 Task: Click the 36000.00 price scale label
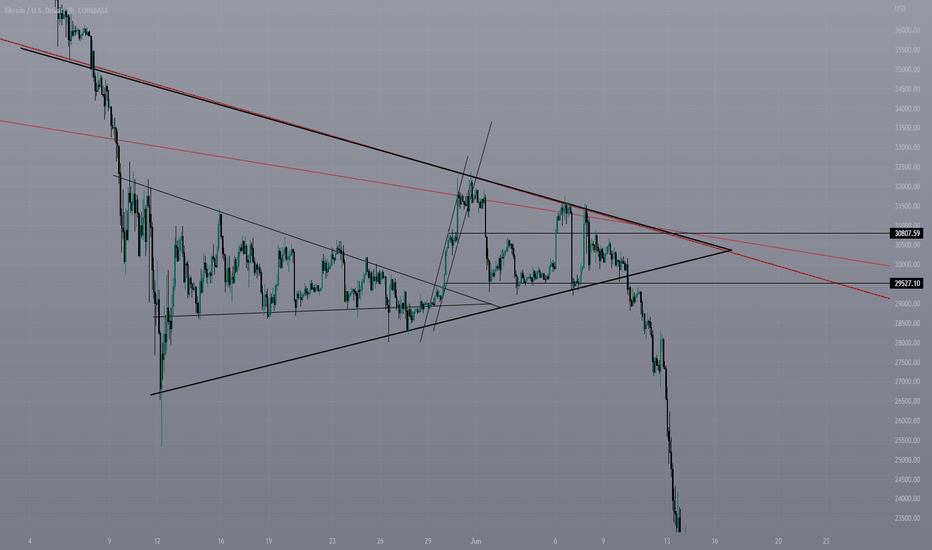click(907, 30)
